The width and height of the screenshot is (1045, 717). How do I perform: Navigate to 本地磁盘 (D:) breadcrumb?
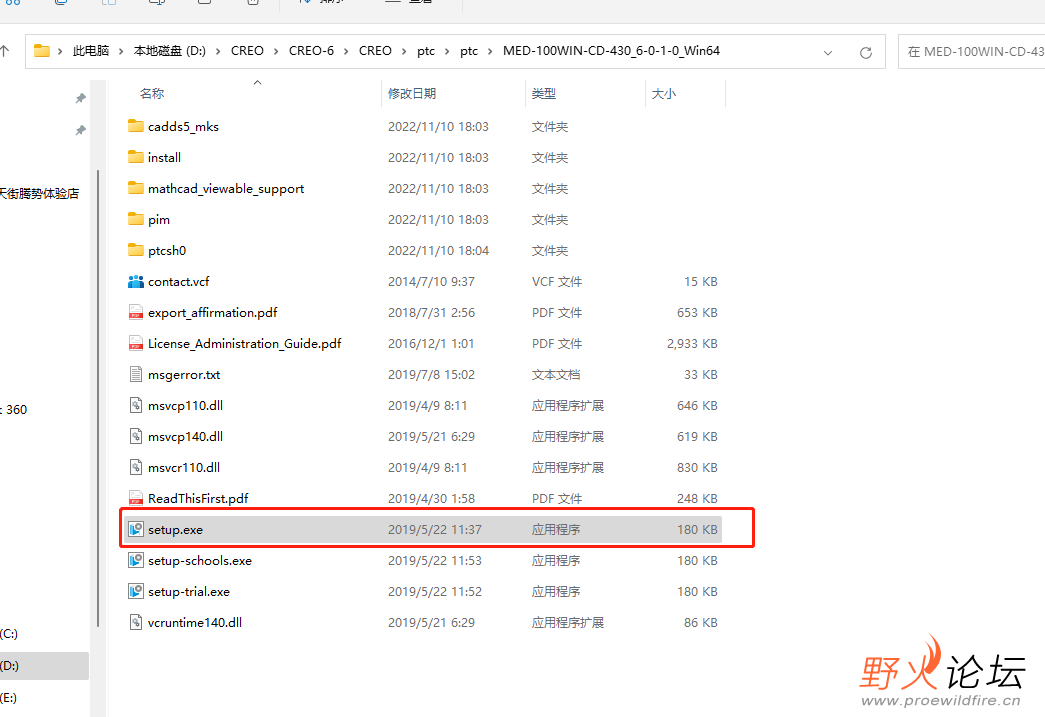point(170,51)
